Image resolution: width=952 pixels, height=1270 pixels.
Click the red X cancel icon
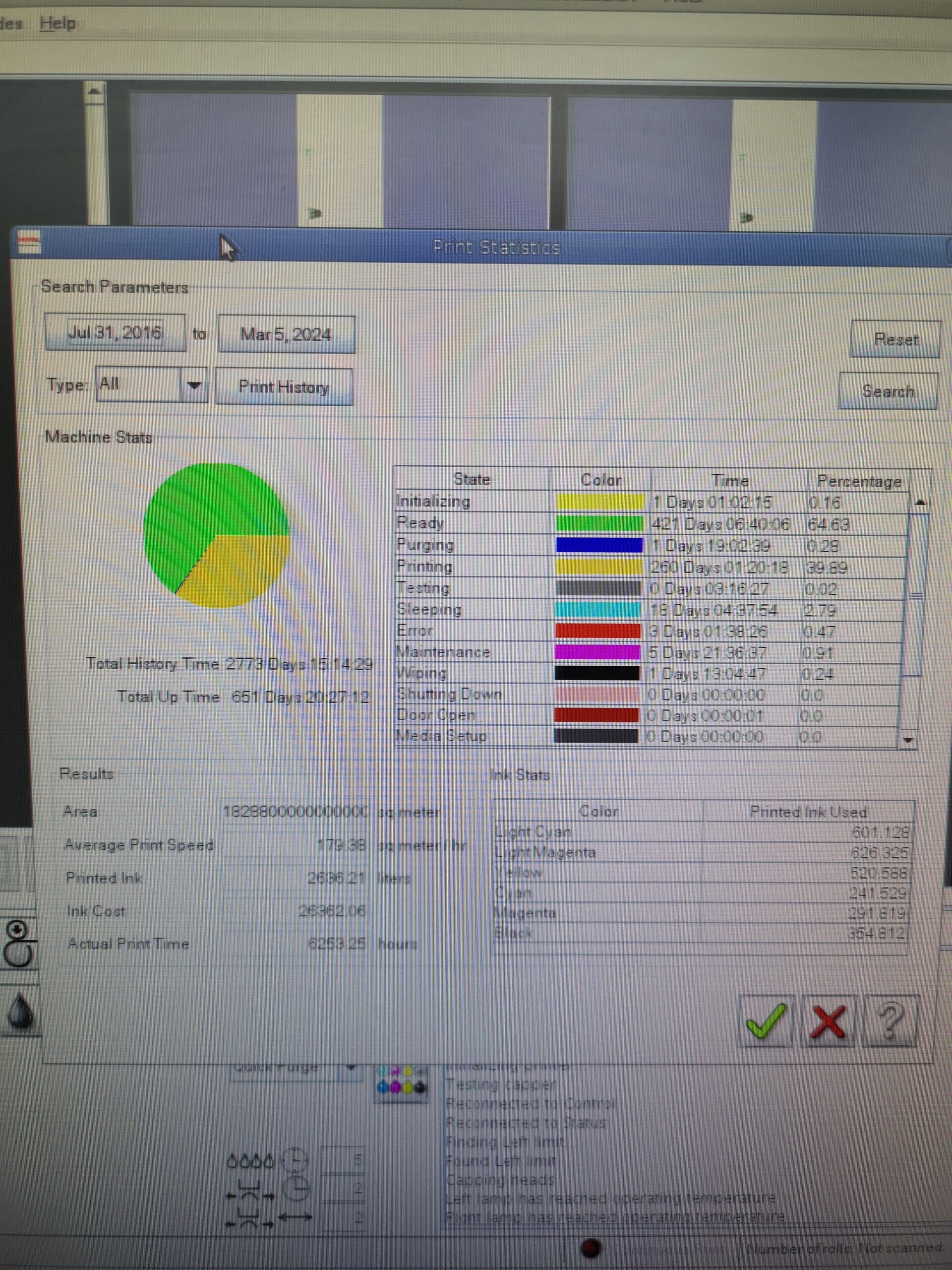828,1022
